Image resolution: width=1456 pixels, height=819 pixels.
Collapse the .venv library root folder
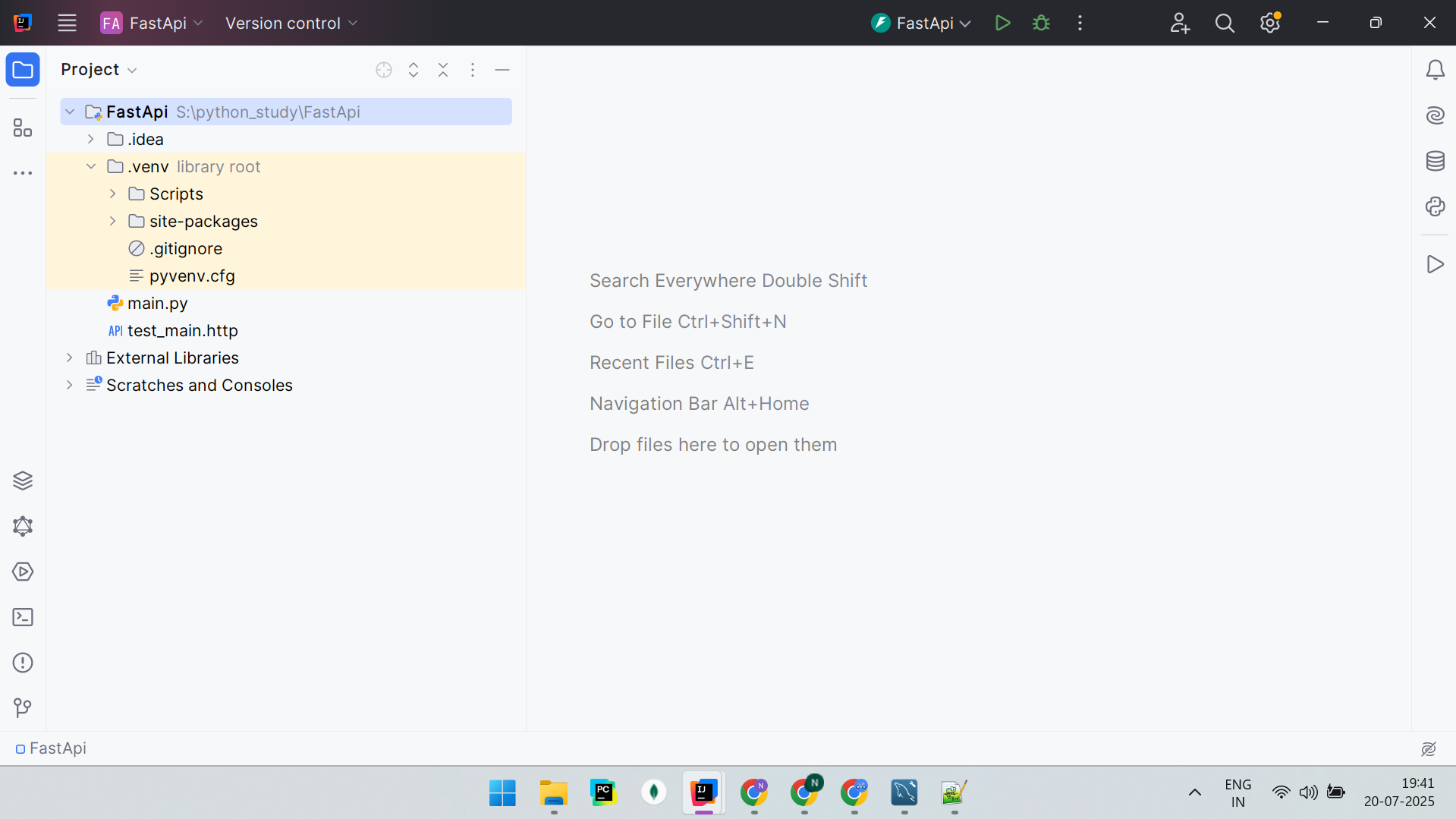point(91,166)
